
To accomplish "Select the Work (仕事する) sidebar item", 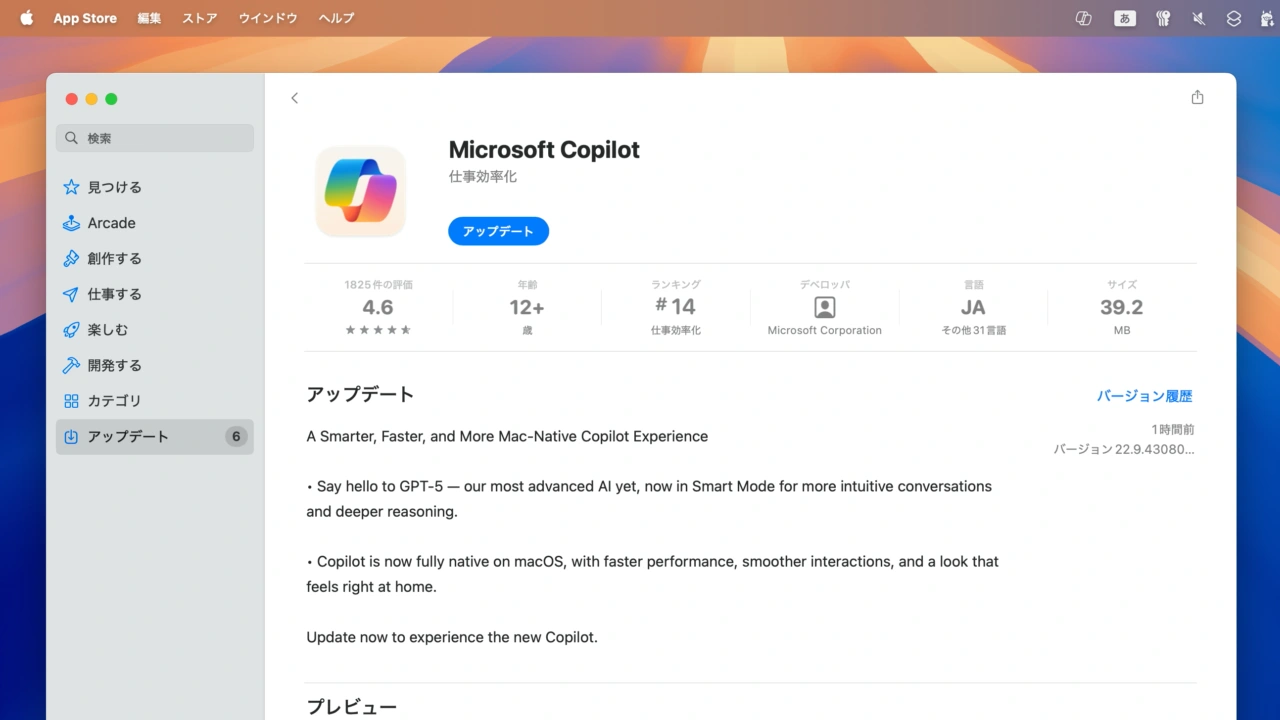I will pos(114,294).
